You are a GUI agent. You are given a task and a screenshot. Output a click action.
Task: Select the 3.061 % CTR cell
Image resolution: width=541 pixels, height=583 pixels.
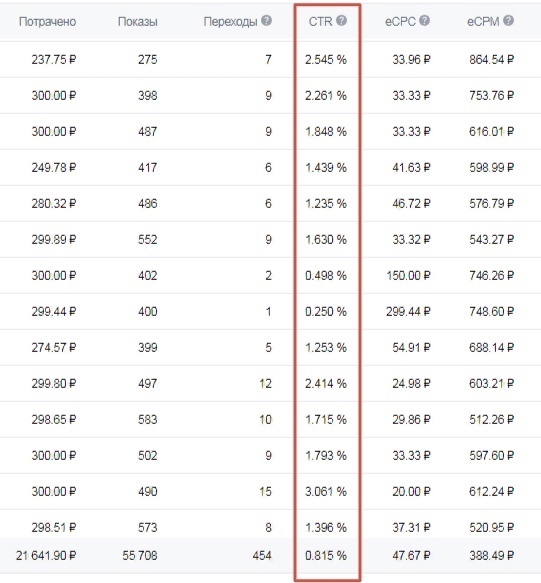[326, 492]
